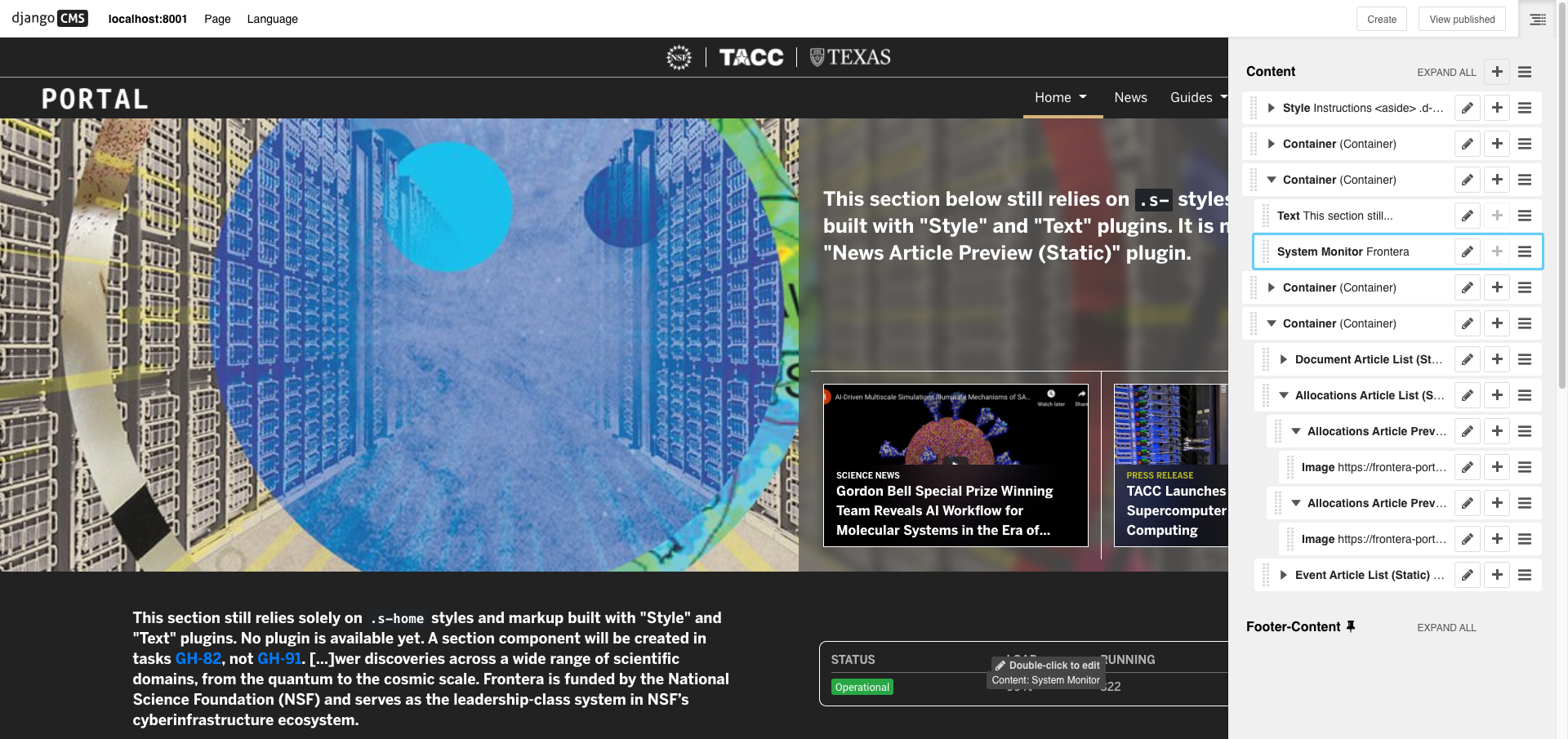
Task: Select System Monitor Frontera tree row
Action: [x=1398, y=252]
